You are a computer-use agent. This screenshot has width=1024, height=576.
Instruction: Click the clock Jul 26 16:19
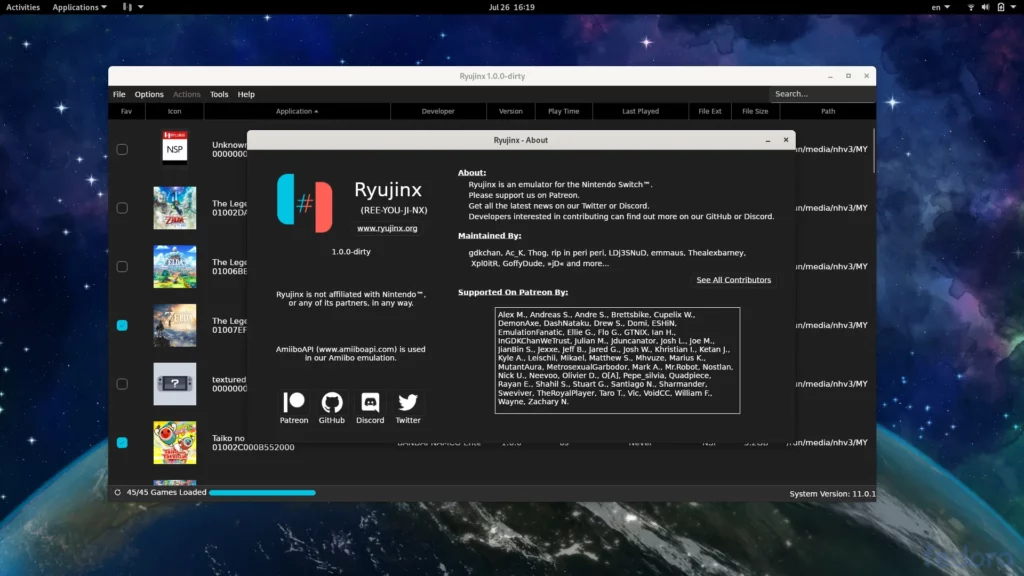(511, 7)
